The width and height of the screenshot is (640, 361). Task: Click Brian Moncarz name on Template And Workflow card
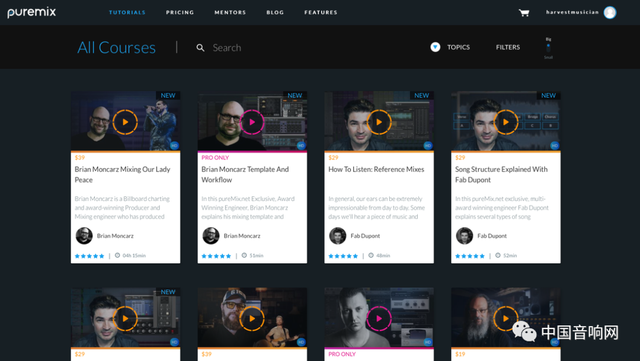tap(242, 236)
